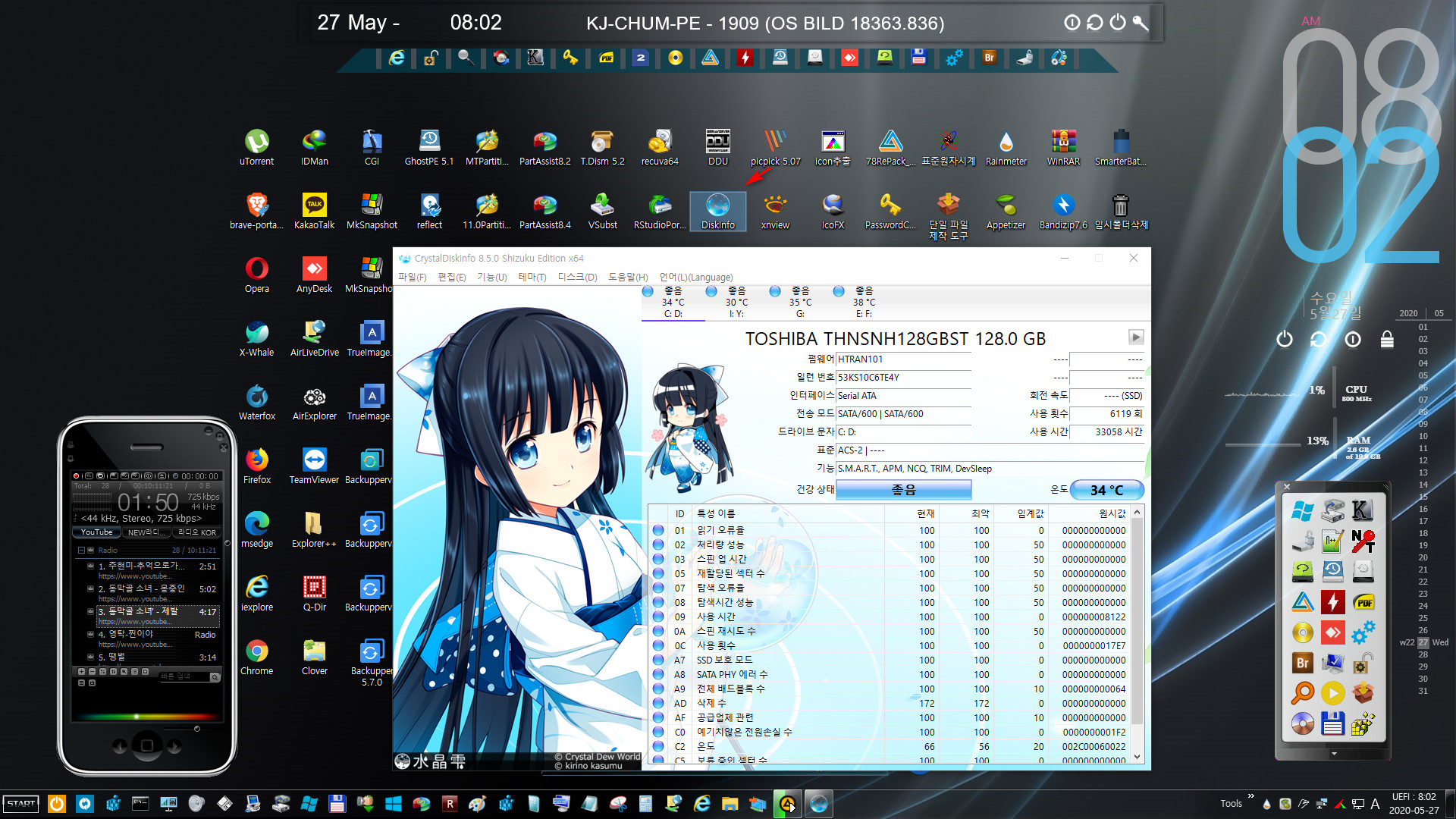Select the E: F: drive tab at 38 °C
This screenshot has width=1456, height=819.
pyautogui.click(x=864, y=302)
